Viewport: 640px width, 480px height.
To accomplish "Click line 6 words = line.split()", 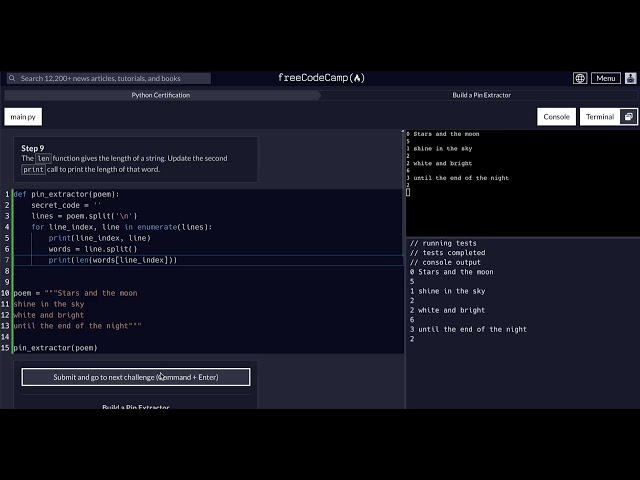I will point(93,249).
